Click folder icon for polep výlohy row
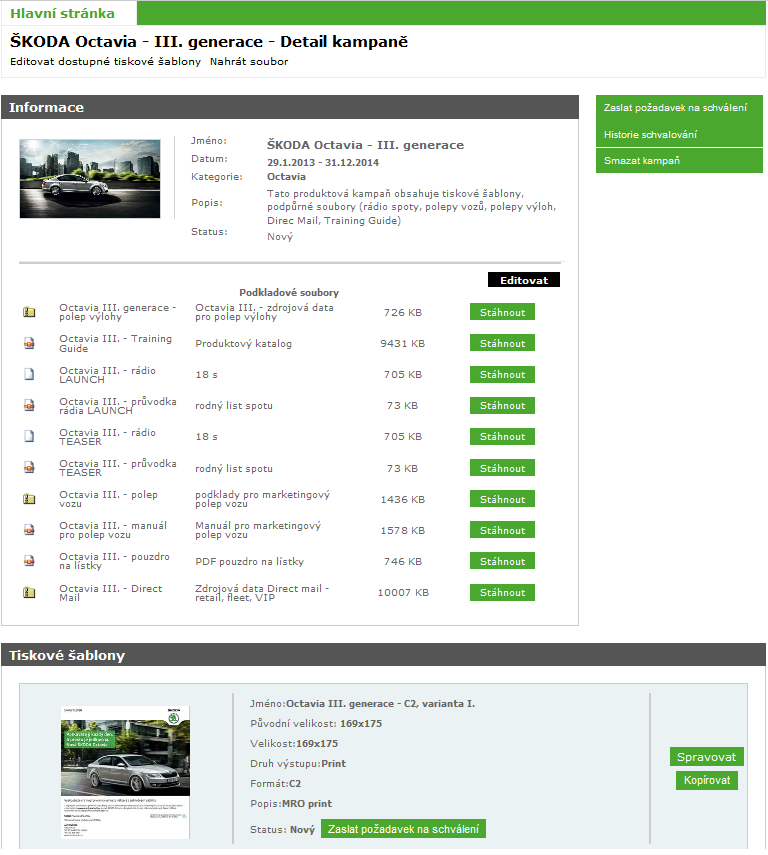Viewport: 768px width, 855px height. pos(29,312)
